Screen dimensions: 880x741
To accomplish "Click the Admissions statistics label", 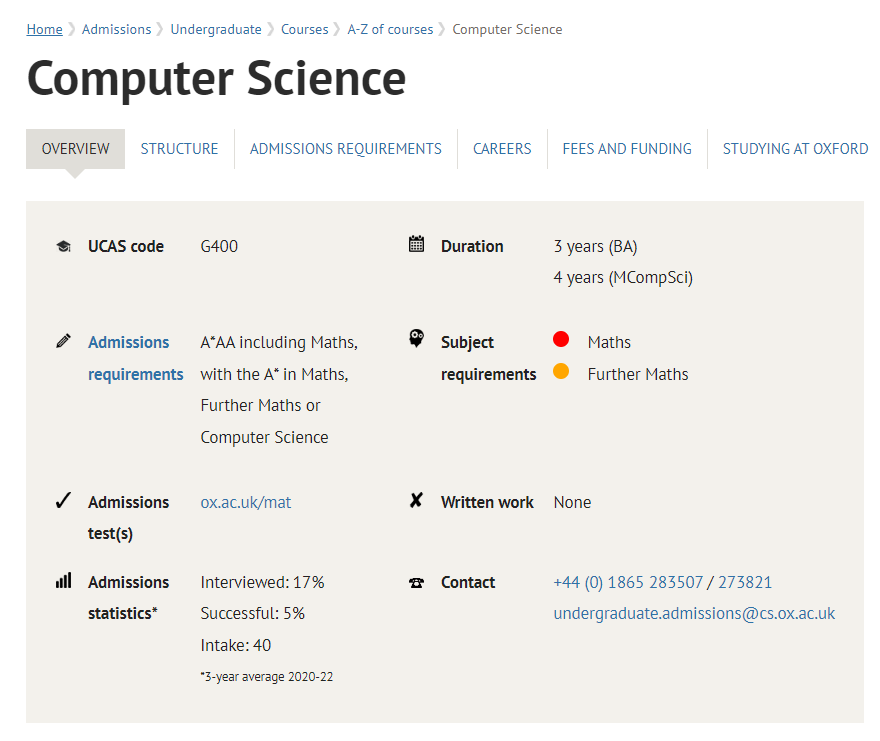I will coord(129,598).
